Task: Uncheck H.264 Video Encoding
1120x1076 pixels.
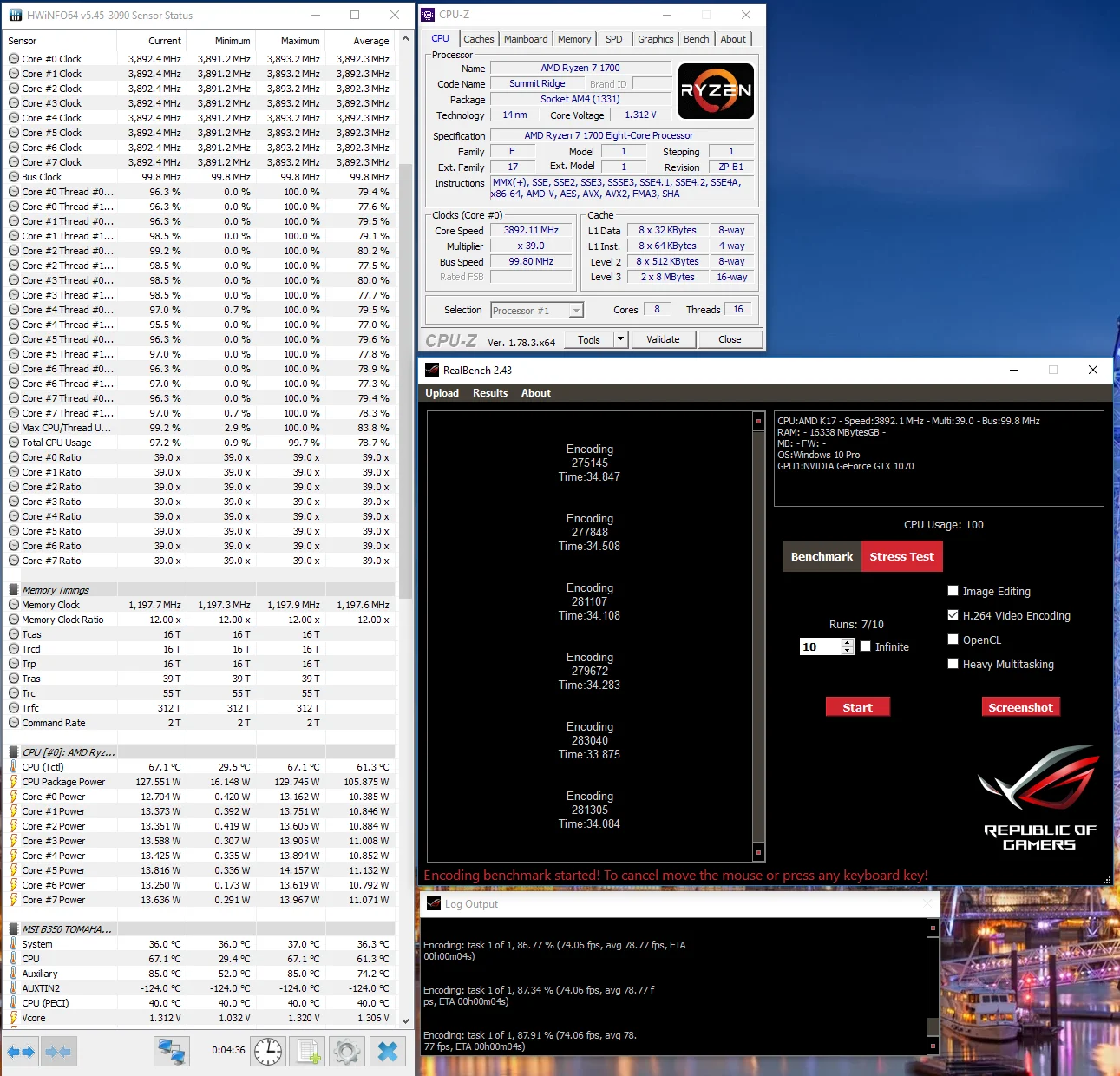Action: coord(953,615)
